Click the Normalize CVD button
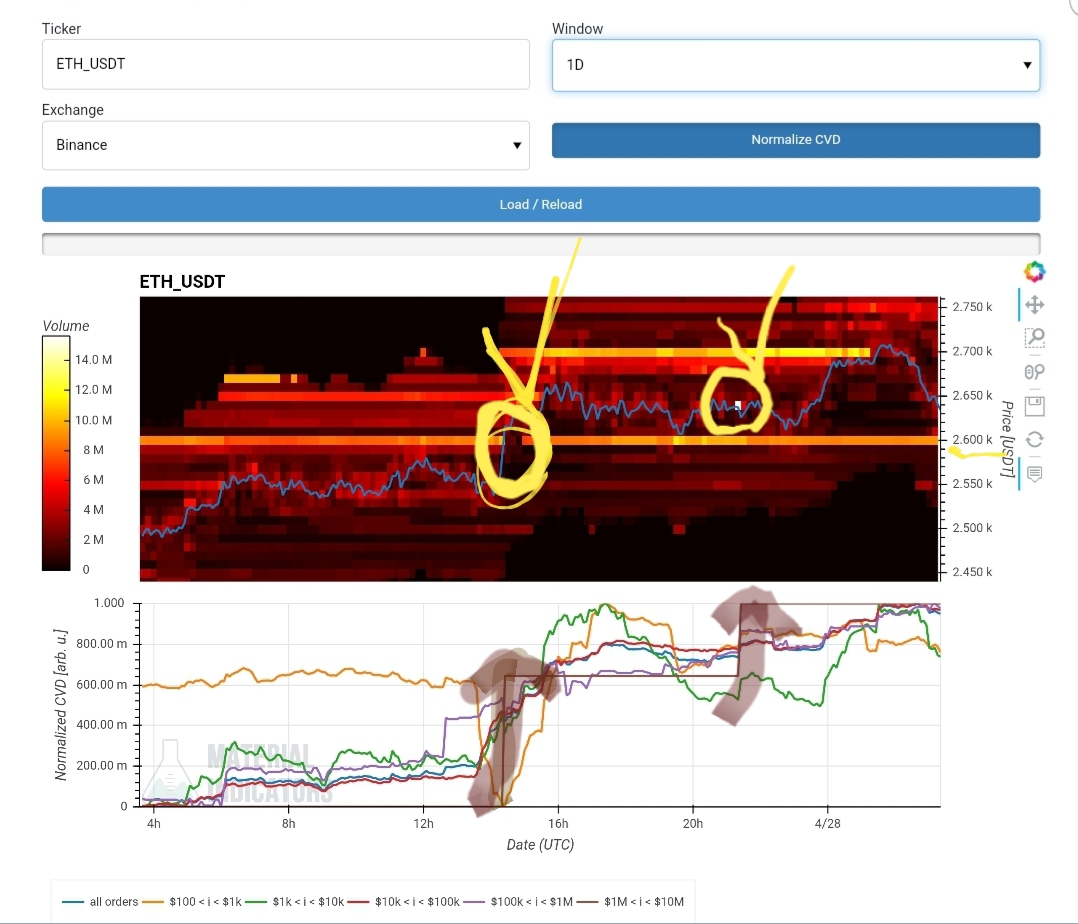This screenshot has width=1078, height=924. (x=795, y=140)
